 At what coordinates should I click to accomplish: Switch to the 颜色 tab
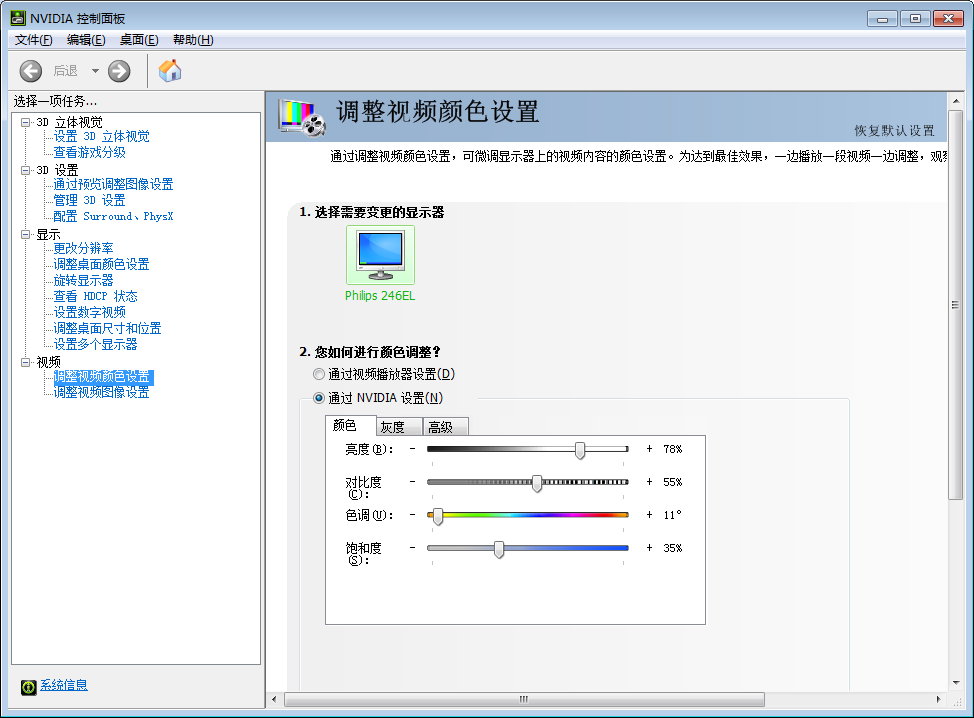351,425
